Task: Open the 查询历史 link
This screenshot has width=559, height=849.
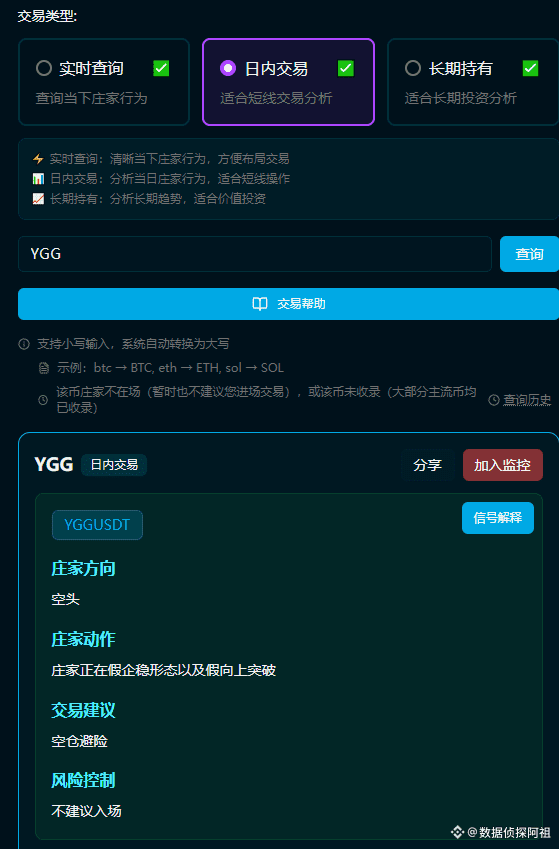Action: point(527,400)
